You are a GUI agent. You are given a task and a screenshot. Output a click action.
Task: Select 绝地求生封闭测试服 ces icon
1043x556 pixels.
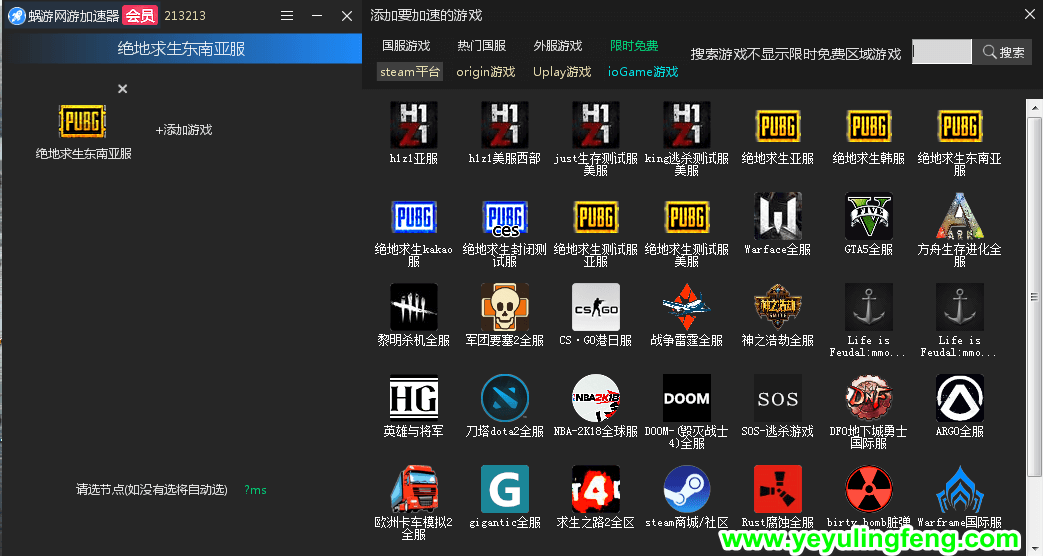click(505, 216)
